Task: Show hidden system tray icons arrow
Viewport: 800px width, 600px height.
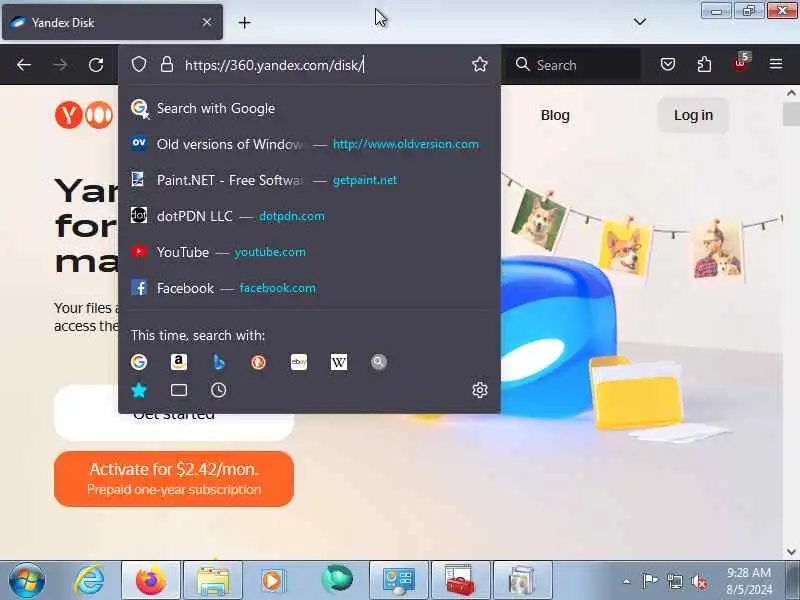Action: [x=627, y=581]
